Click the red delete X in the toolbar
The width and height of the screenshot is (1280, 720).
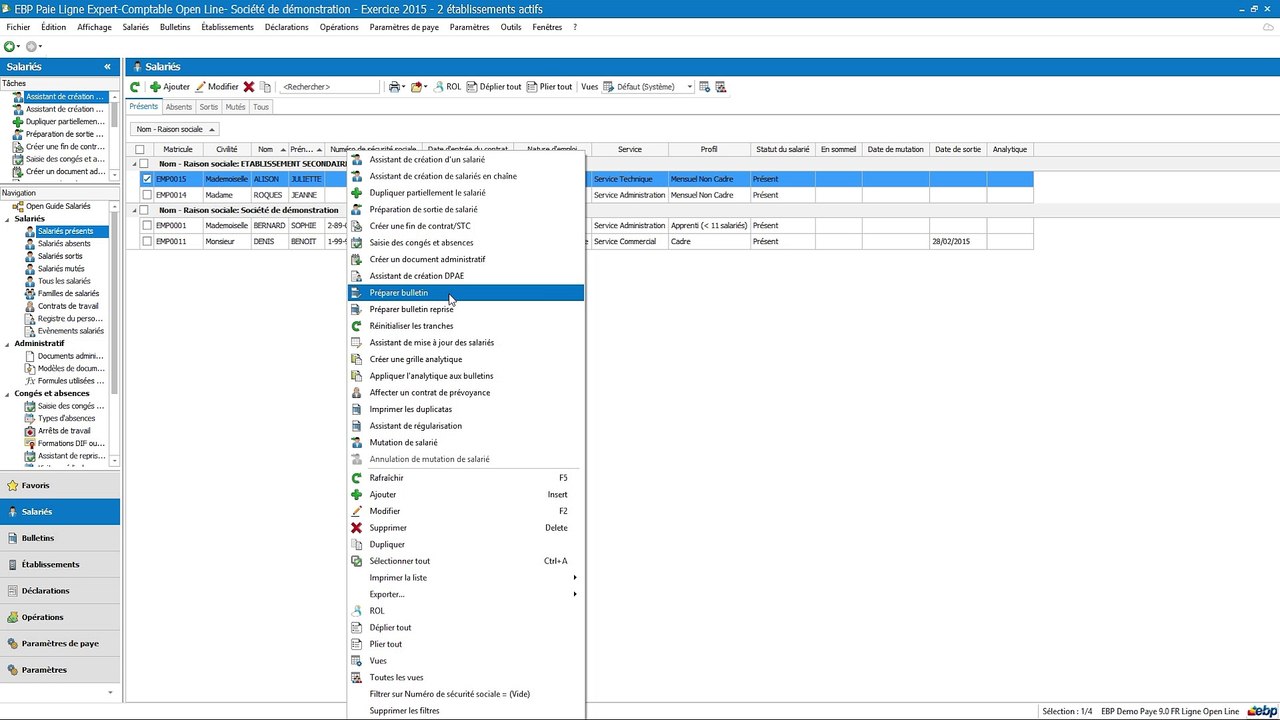click(249, 87)
